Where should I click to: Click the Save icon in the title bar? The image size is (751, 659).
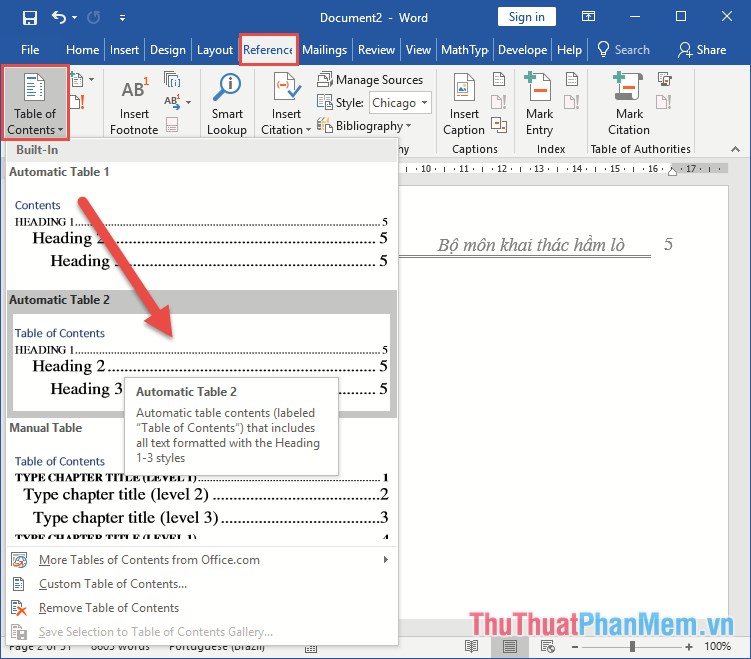click(30, 18)
